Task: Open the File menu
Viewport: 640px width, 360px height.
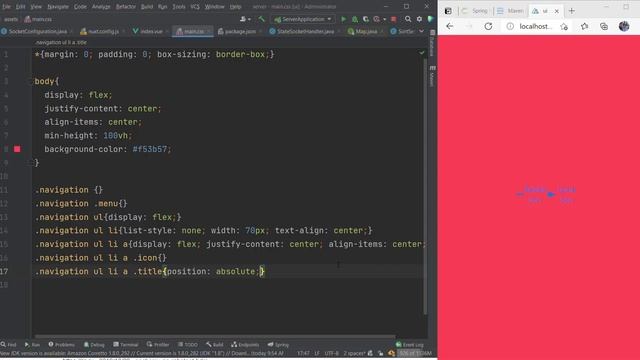Action: tap(6, 7)
